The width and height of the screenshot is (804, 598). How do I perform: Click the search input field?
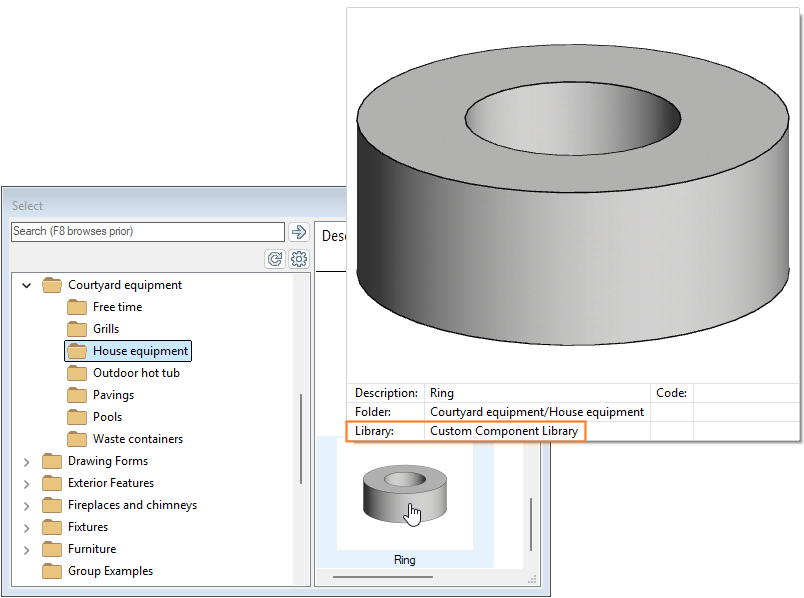click(147, 232)
